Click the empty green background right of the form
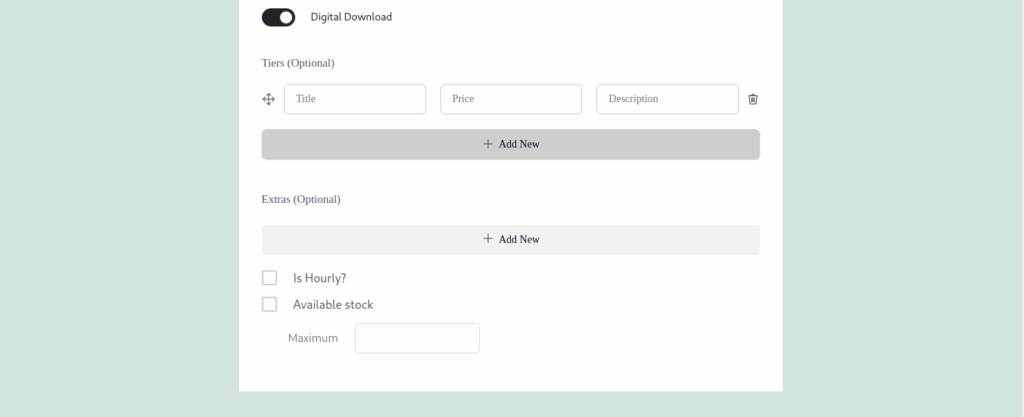The width and height of the screenshot is (1024, 417). pyautogui.click(x=900, y=200)
